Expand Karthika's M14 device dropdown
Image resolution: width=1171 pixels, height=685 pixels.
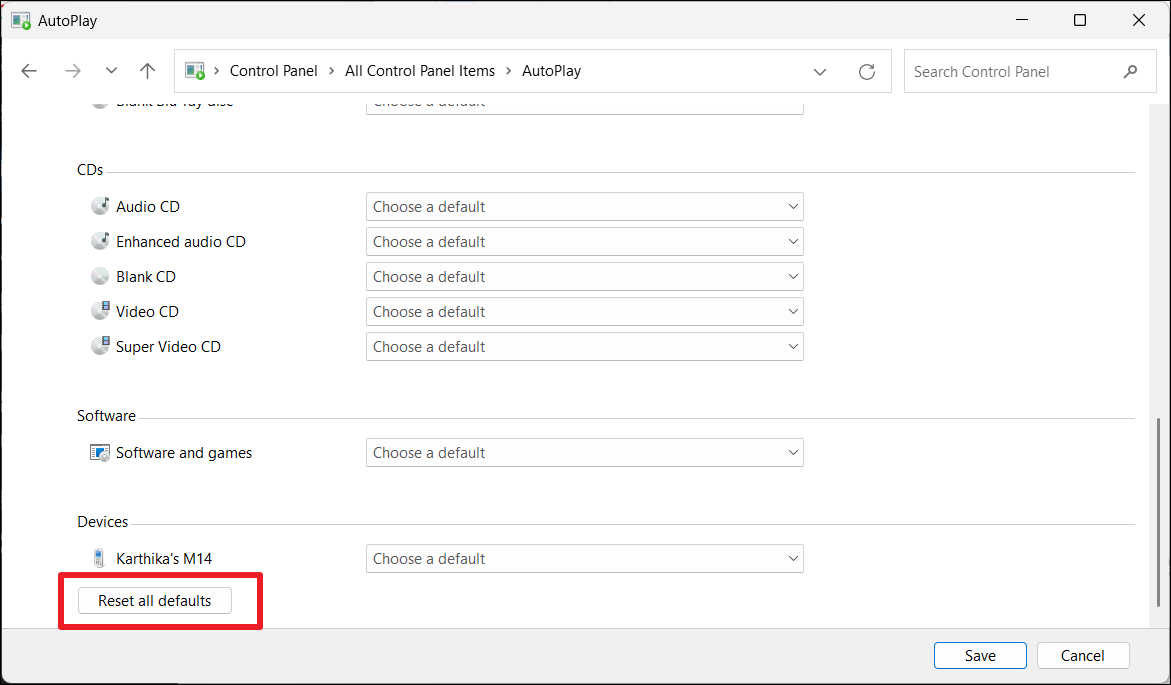(x=584, y=559)
